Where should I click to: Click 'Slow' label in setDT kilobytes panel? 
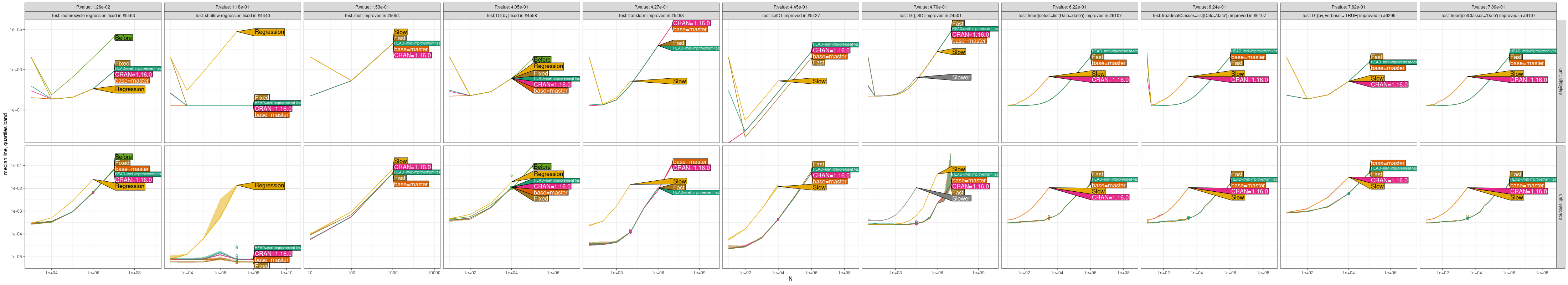point(819,81)
